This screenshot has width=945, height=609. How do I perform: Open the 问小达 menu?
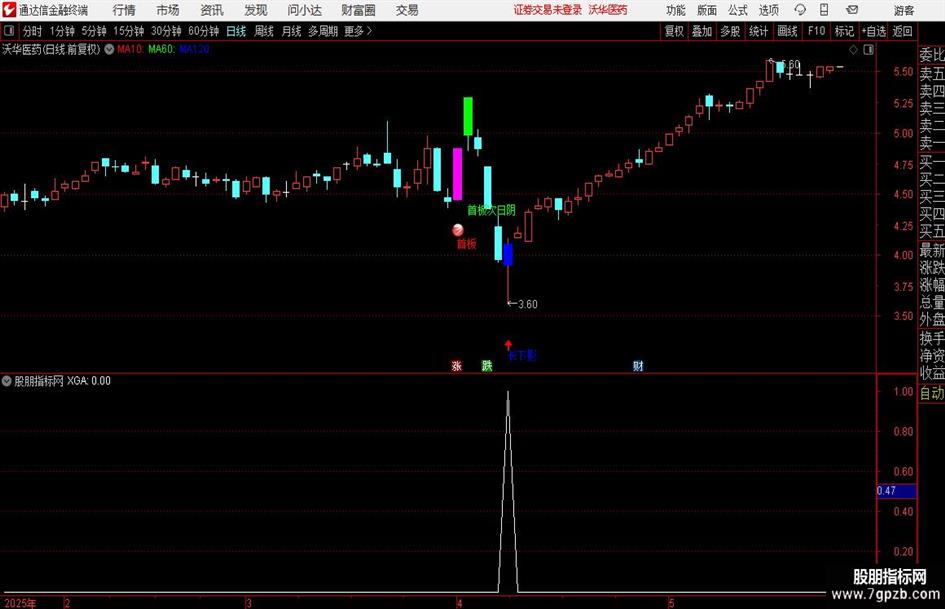tap(304, 10)
